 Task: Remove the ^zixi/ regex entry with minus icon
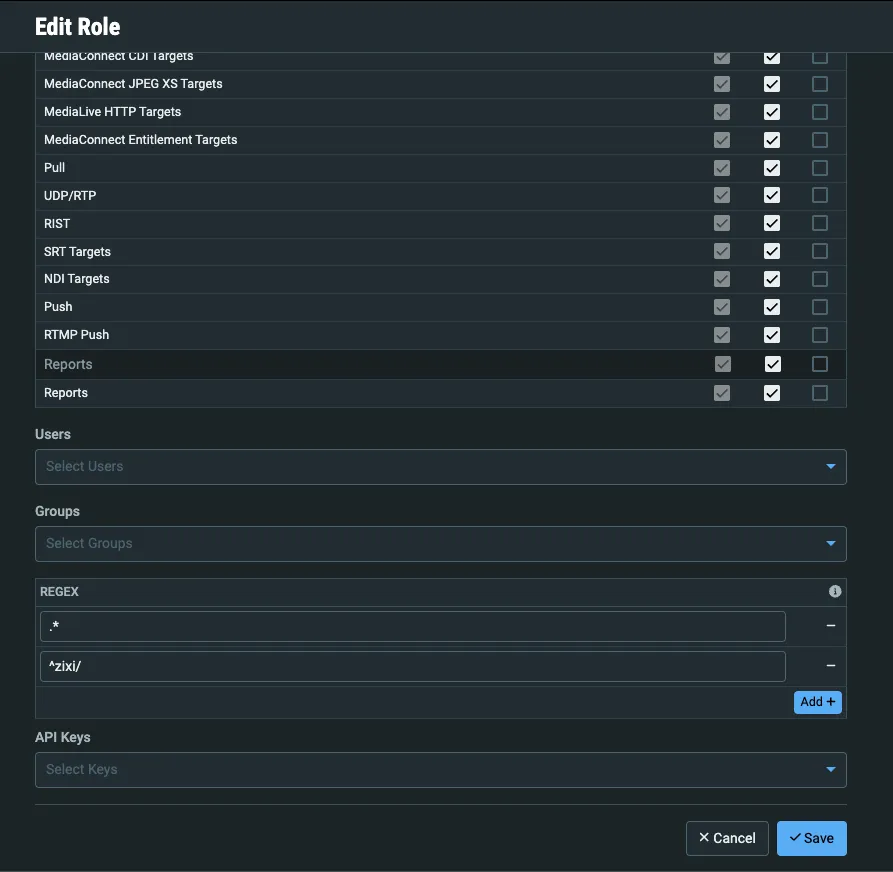(x=830, y=665)
